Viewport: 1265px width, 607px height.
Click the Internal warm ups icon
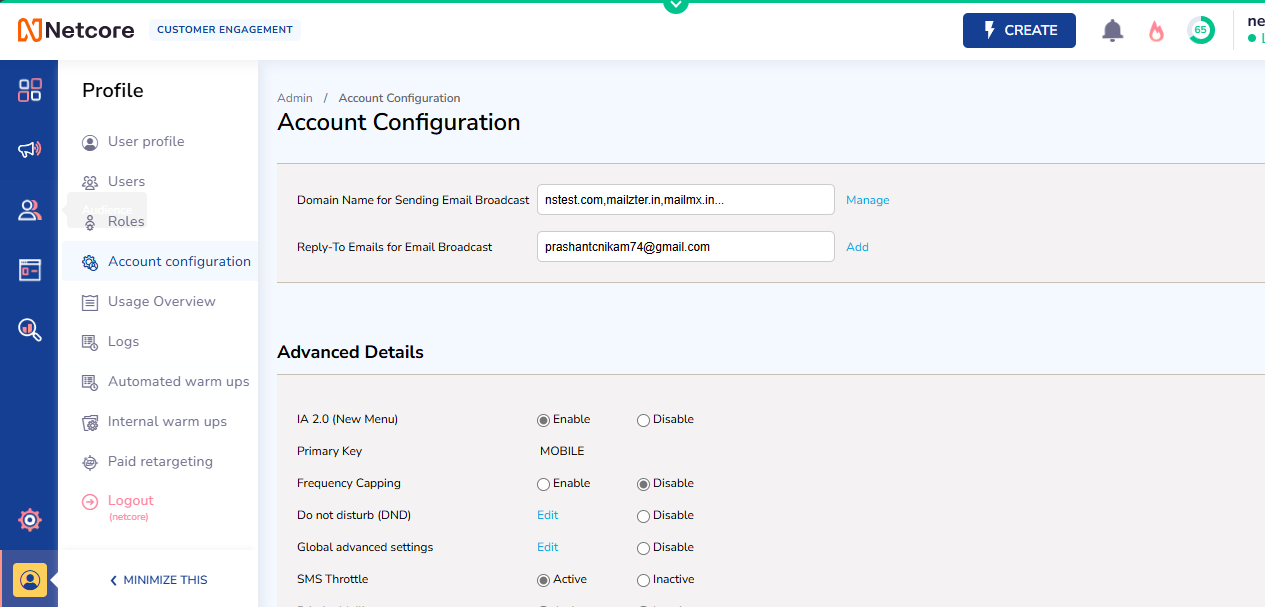pyautogui.click(x=90, y=422)
